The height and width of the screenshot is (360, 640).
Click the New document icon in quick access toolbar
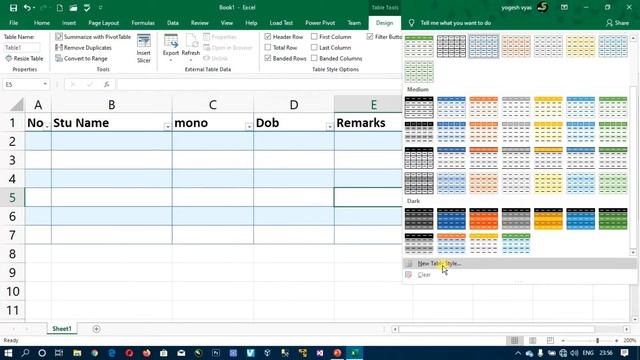tap(60, 8)
